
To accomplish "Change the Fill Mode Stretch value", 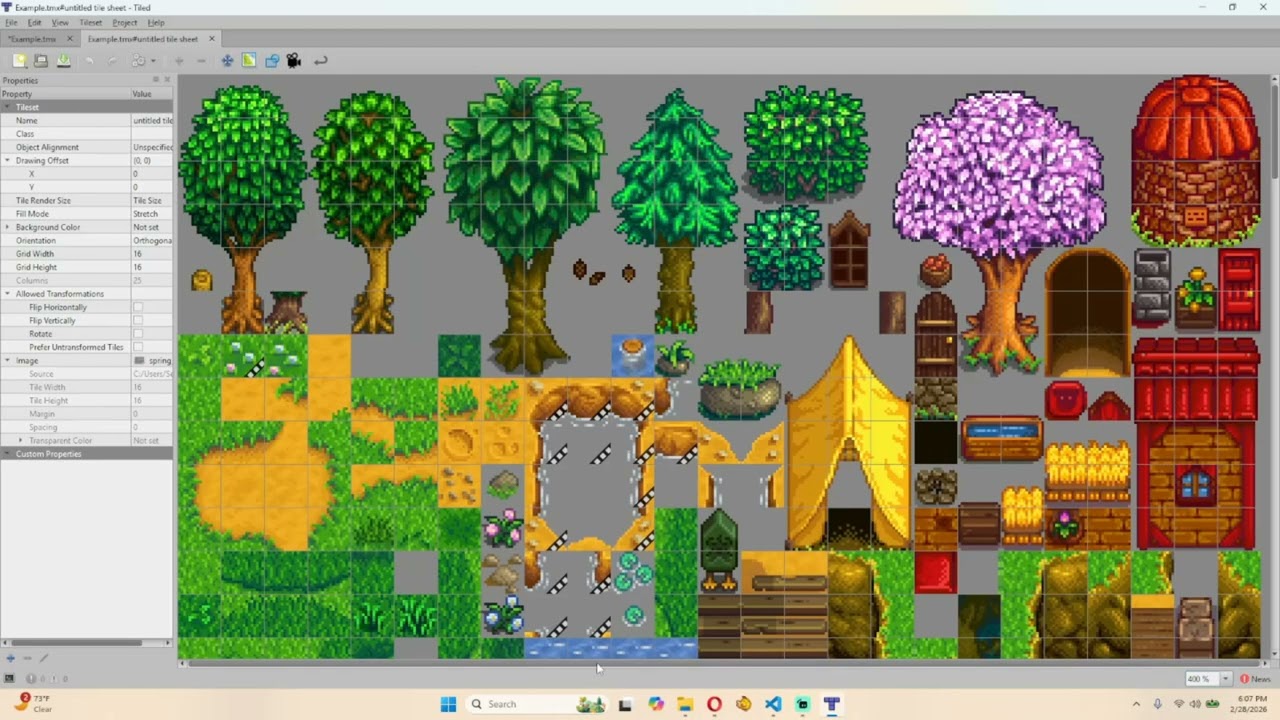I will tap(152, 214).
